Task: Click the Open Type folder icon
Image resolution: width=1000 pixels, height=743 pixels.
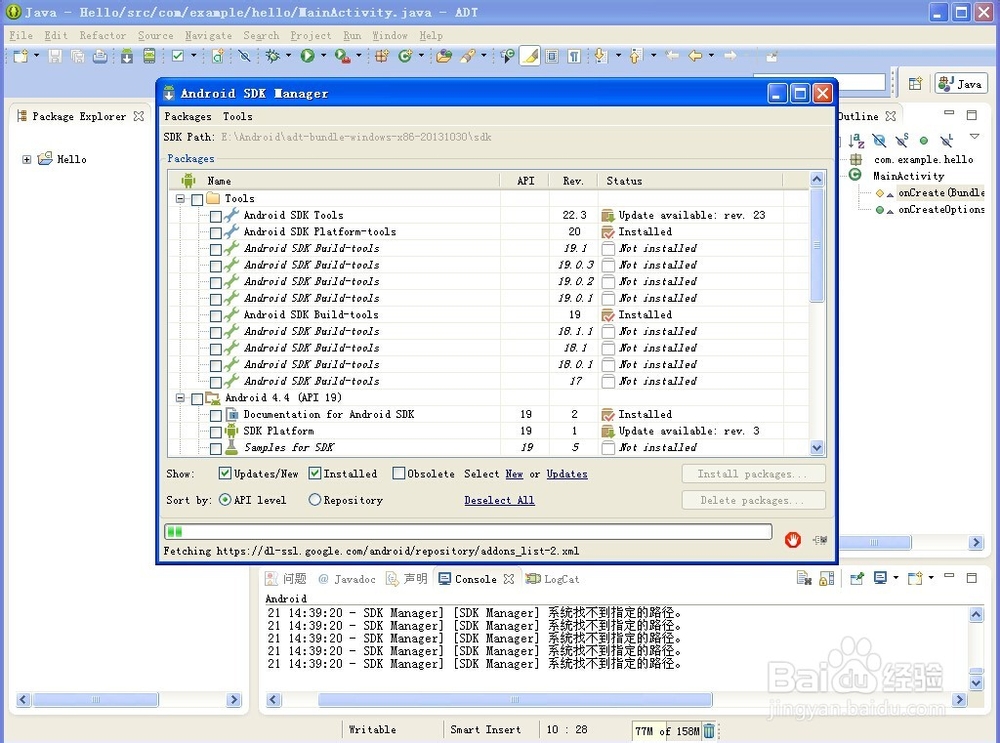Action: pyautogui.click(x=444, y=56)
